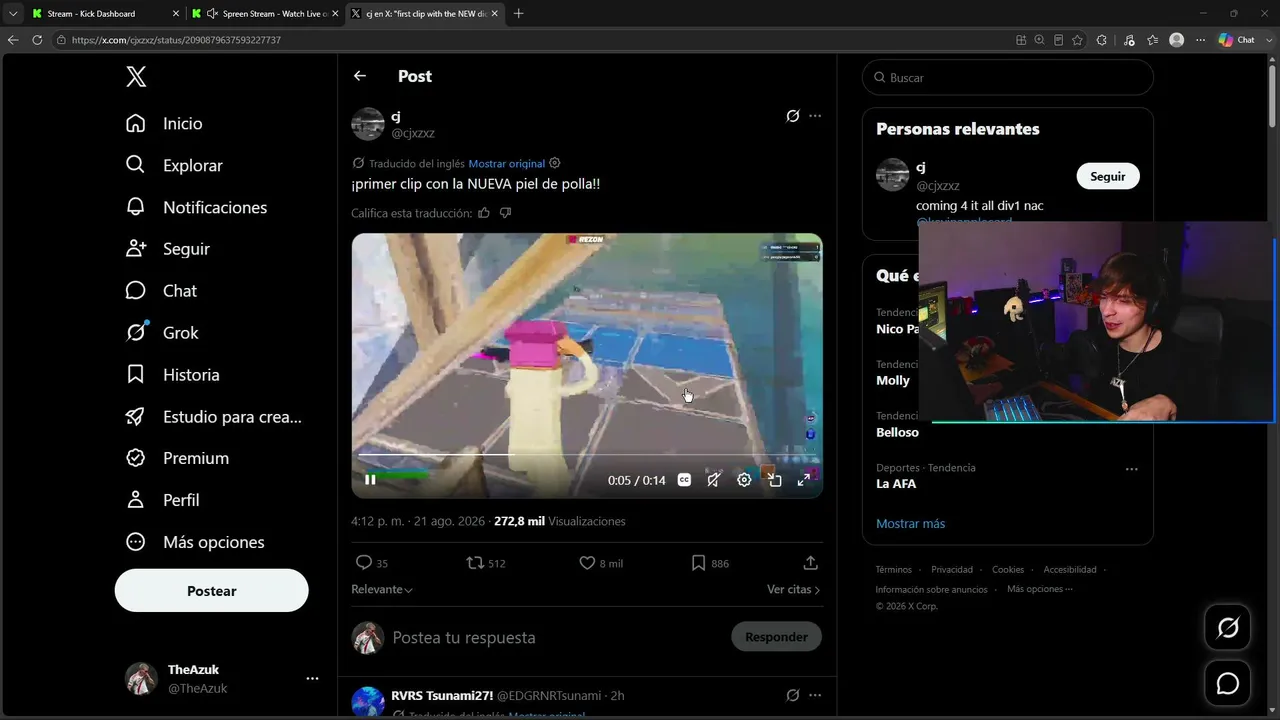Screen dimensions: 1280x720
Task: Open Grok from the sidebar
Action: point(163,333)
